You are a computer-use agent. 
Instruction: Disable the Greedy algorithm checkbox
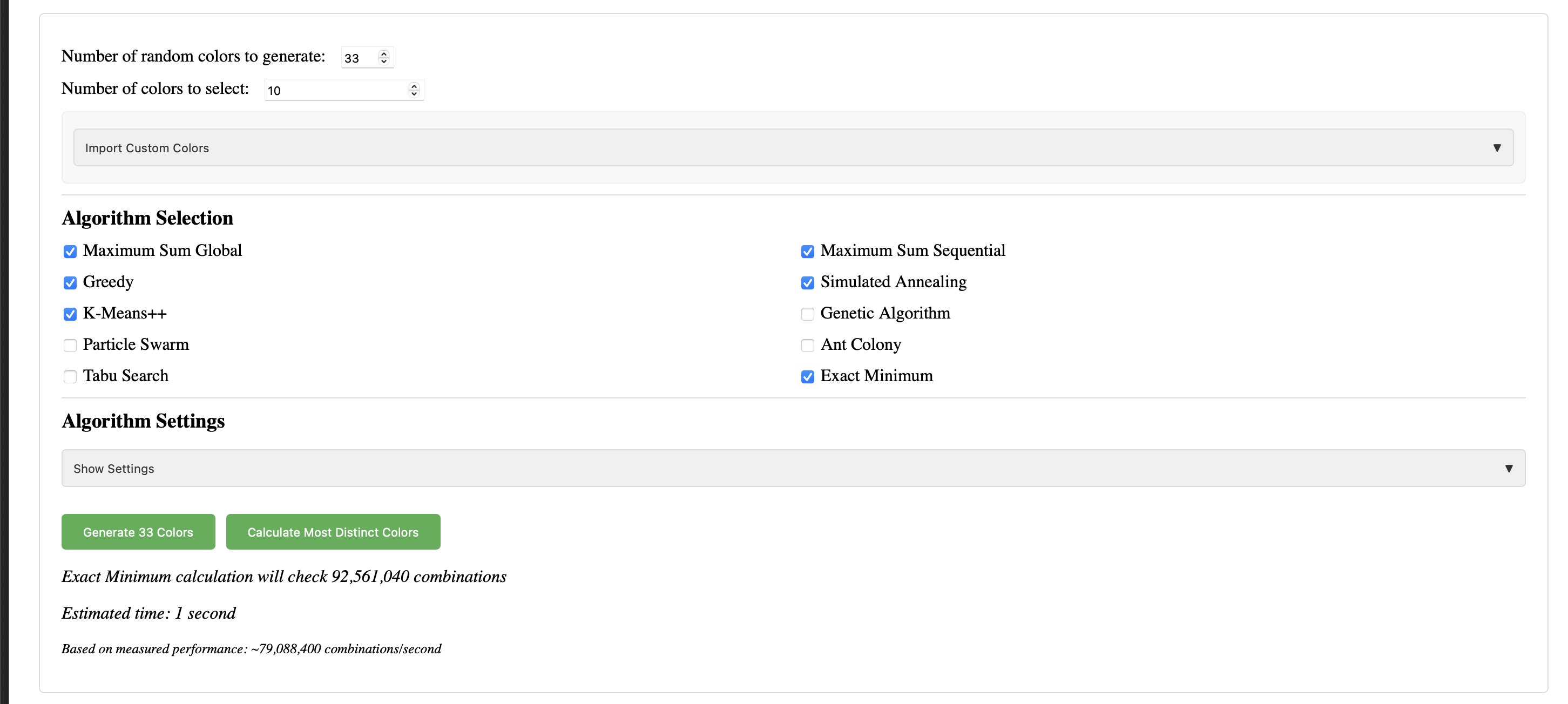(70, 283)
